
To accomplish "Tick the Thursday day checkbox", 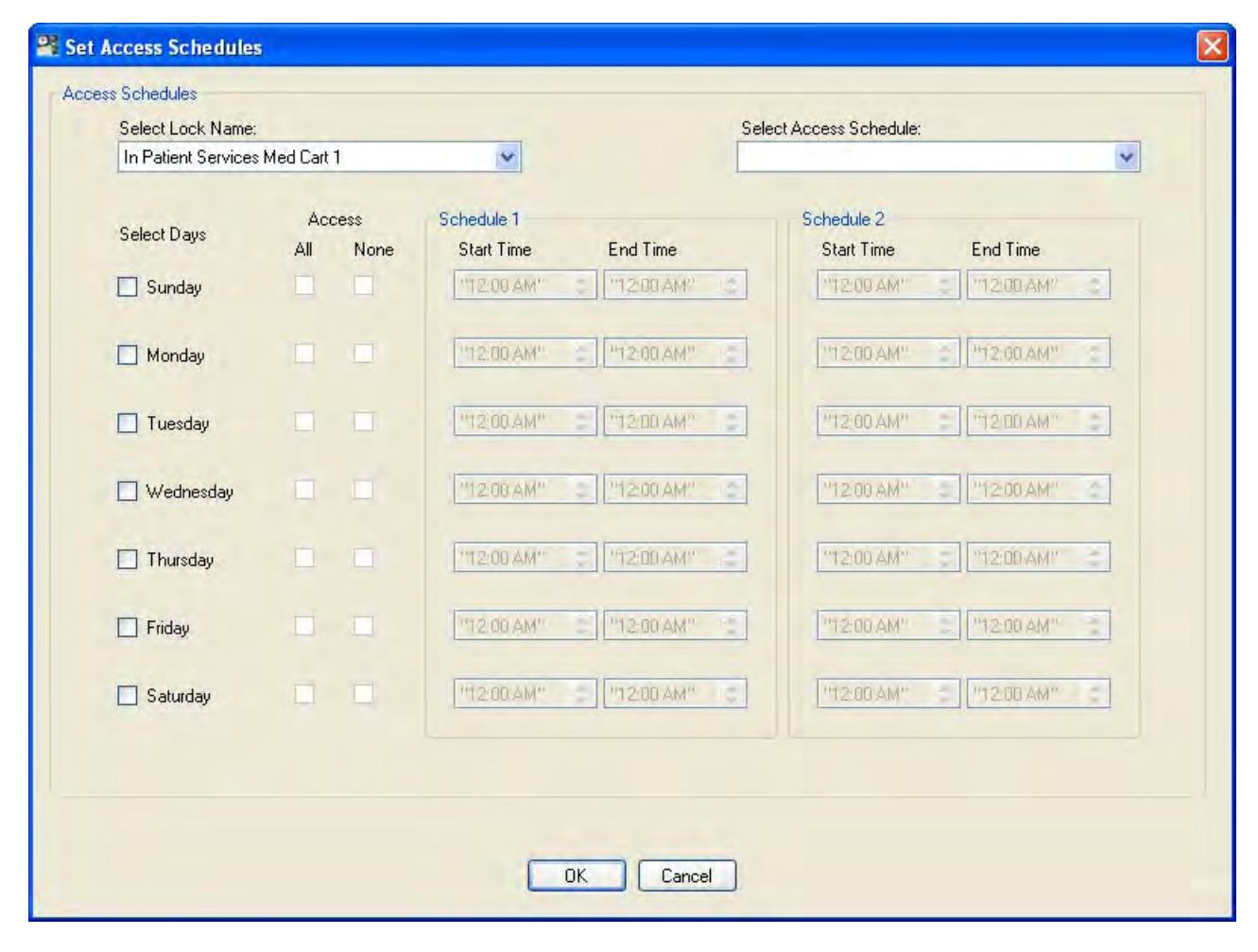I will [x=128, y=559].
